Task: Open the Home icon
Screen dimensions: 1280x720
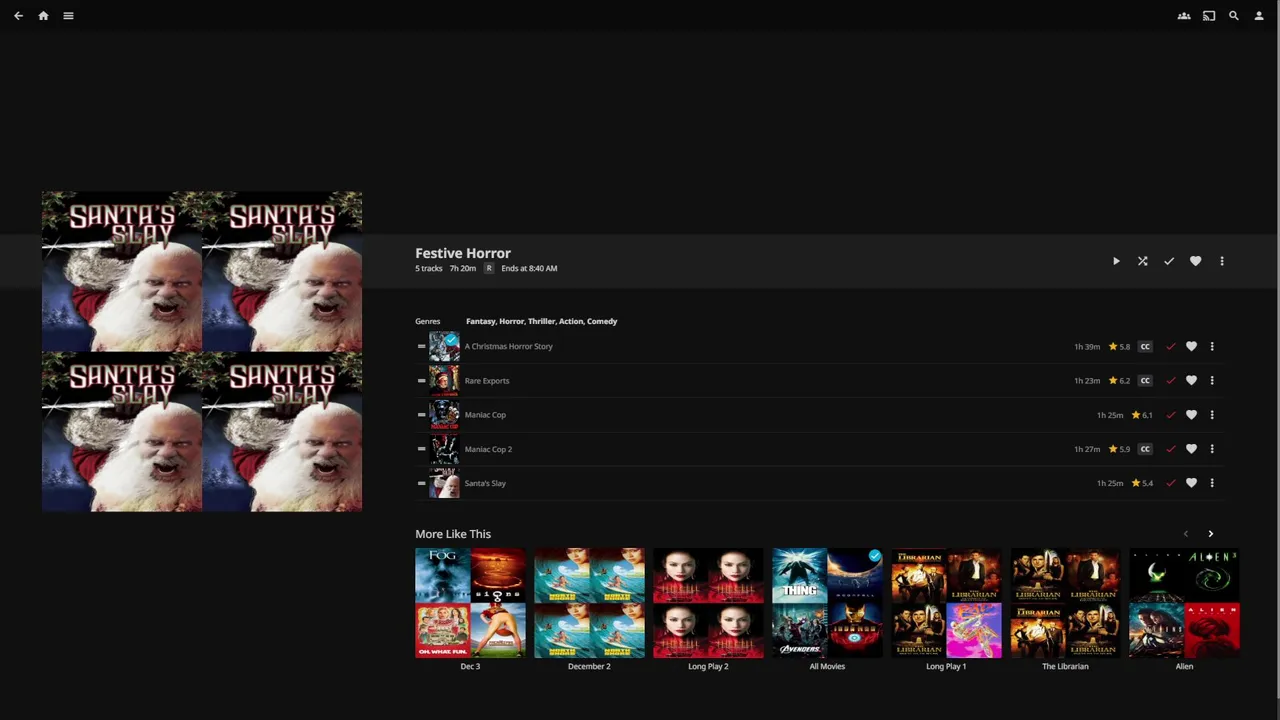Action: point(43,16)
